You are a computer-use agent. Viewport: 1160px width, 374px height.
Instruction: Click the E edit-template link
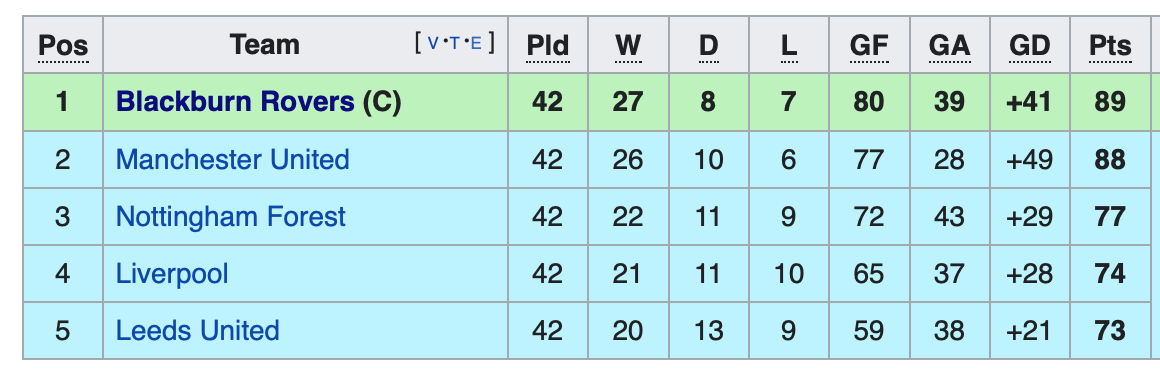[476, 44]
